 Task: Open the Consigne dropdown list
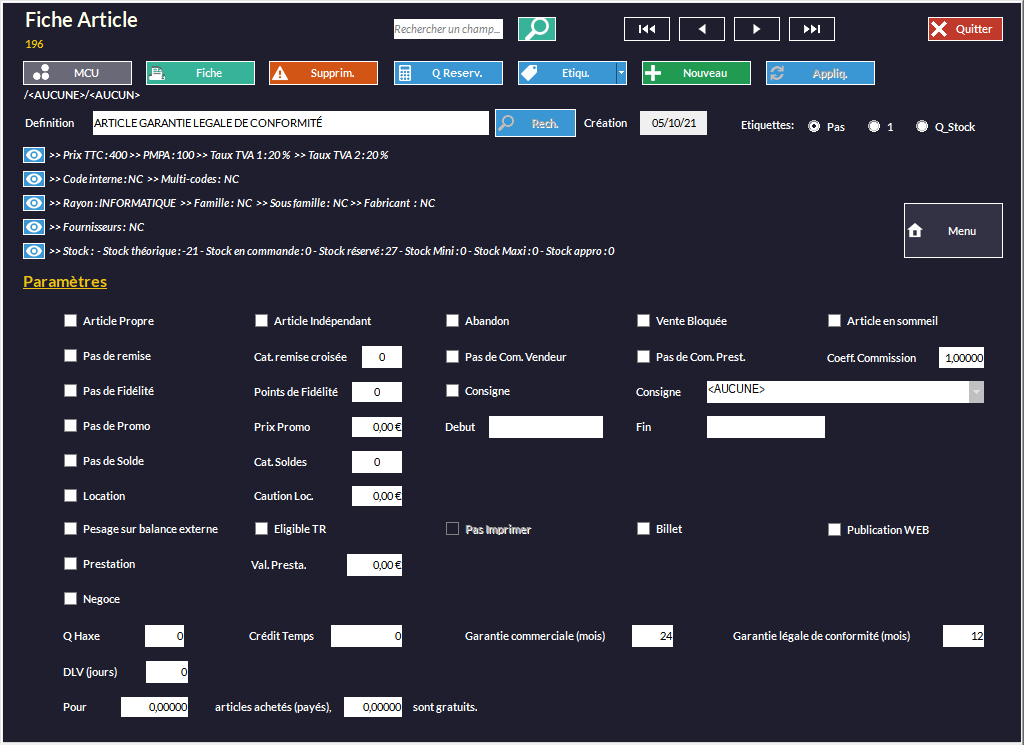point(976,392)
